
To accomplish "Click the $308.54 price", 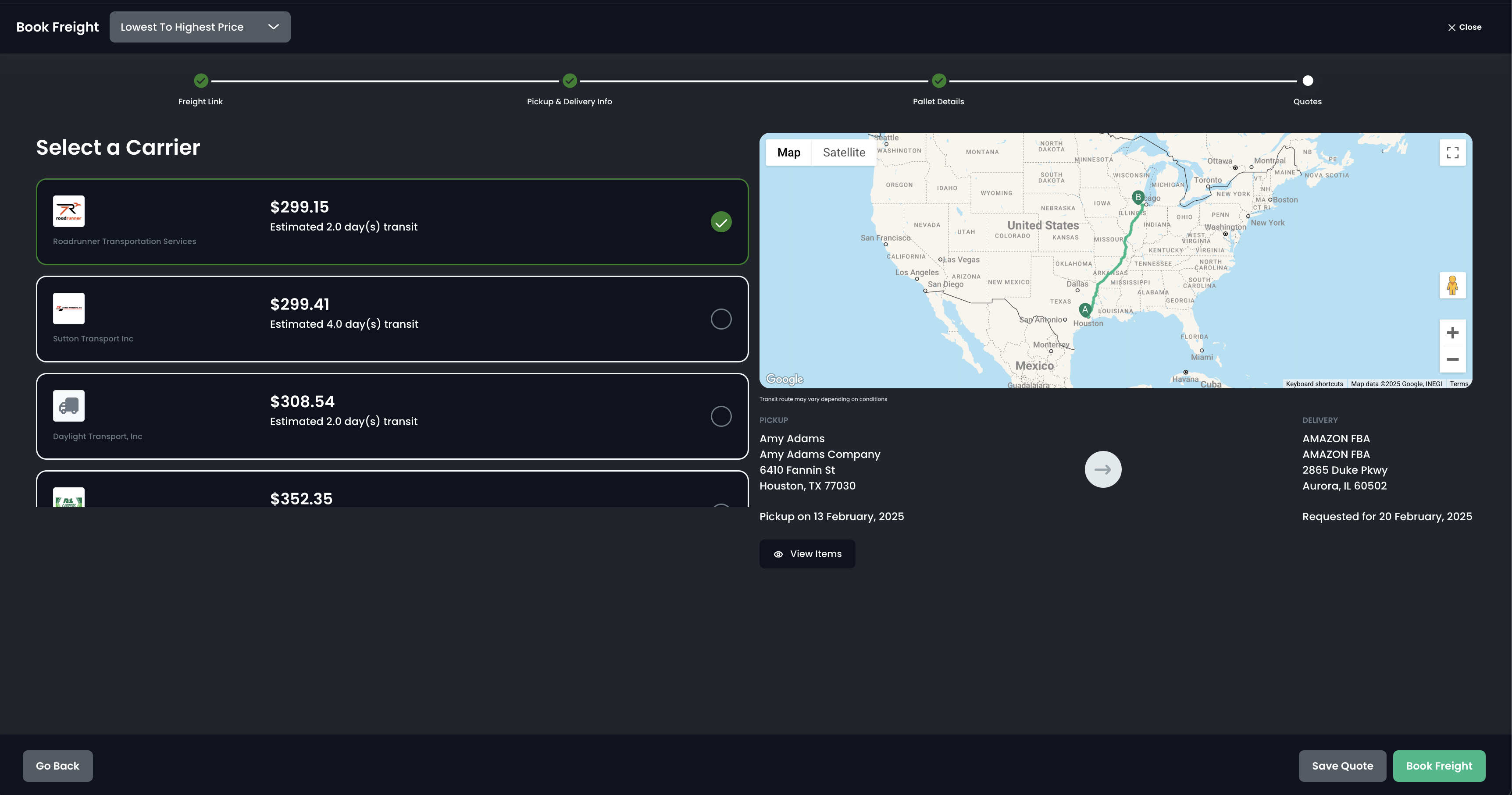I will point(302,402).
